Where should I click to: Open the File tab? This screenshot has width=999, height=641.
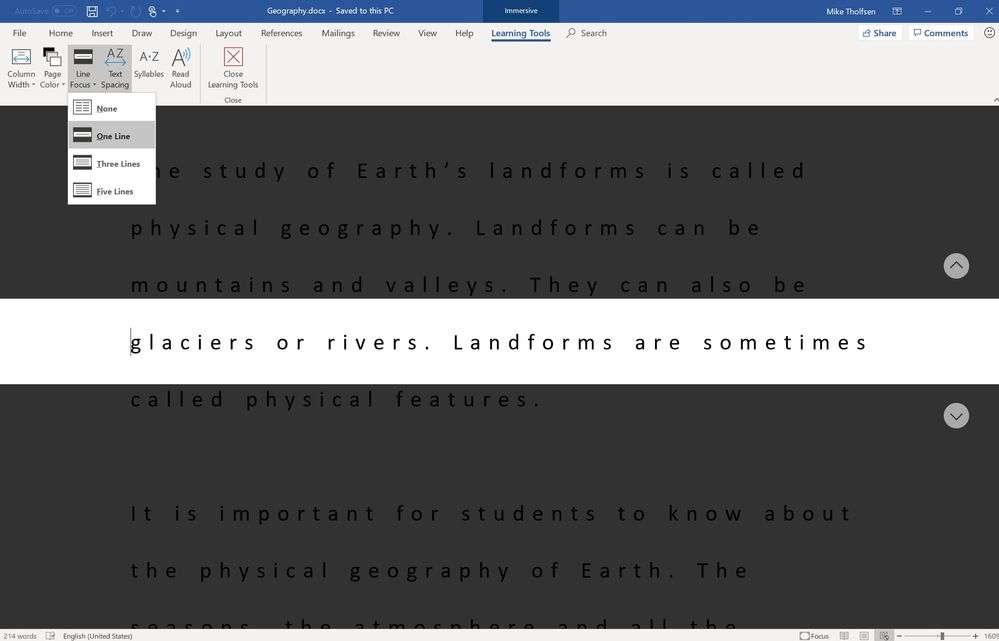[x=20, y=33]
